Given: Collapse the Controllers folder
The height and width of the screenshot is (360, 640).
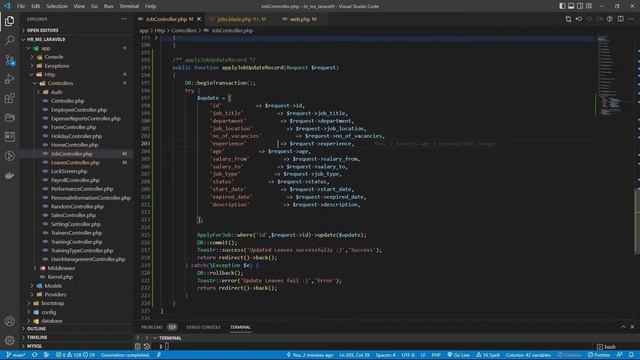Looking at the screenshot, I should tap(77, 83).
